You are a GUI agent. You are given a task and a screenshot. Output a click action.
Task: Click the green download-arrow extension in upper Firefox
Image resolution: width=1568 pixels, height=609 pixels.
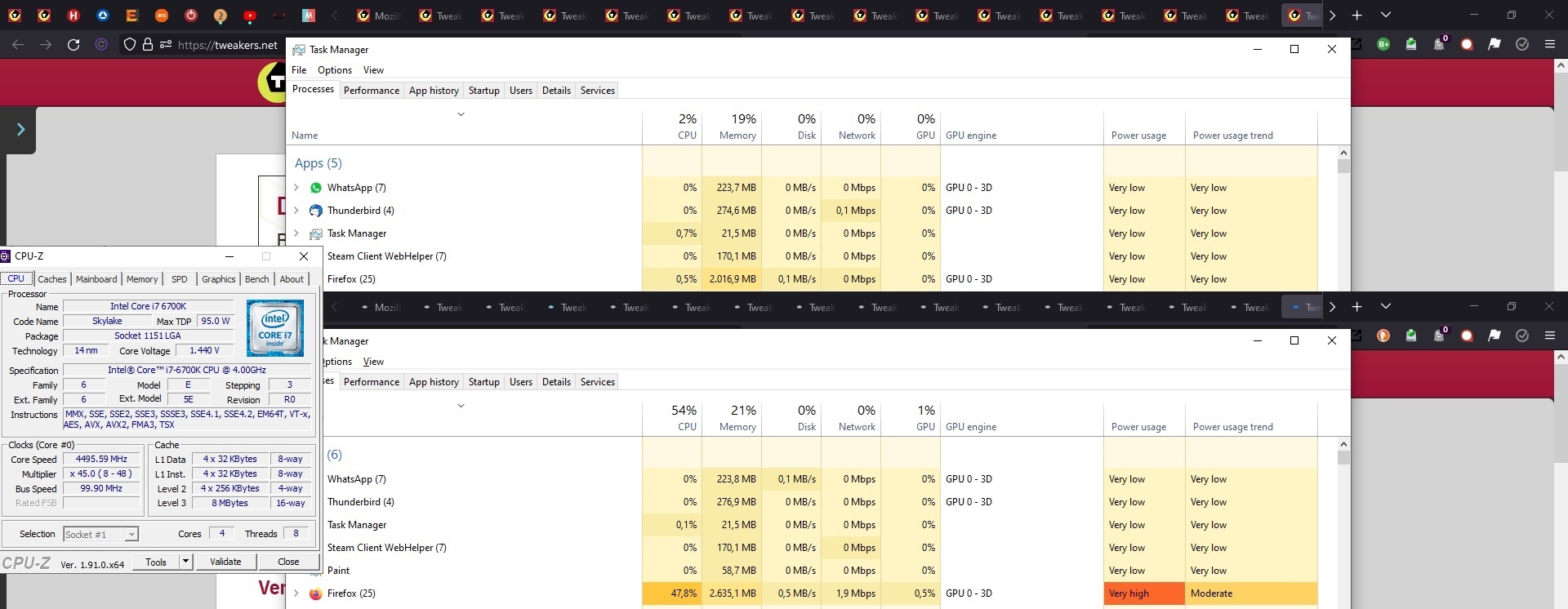point(1411,45)
